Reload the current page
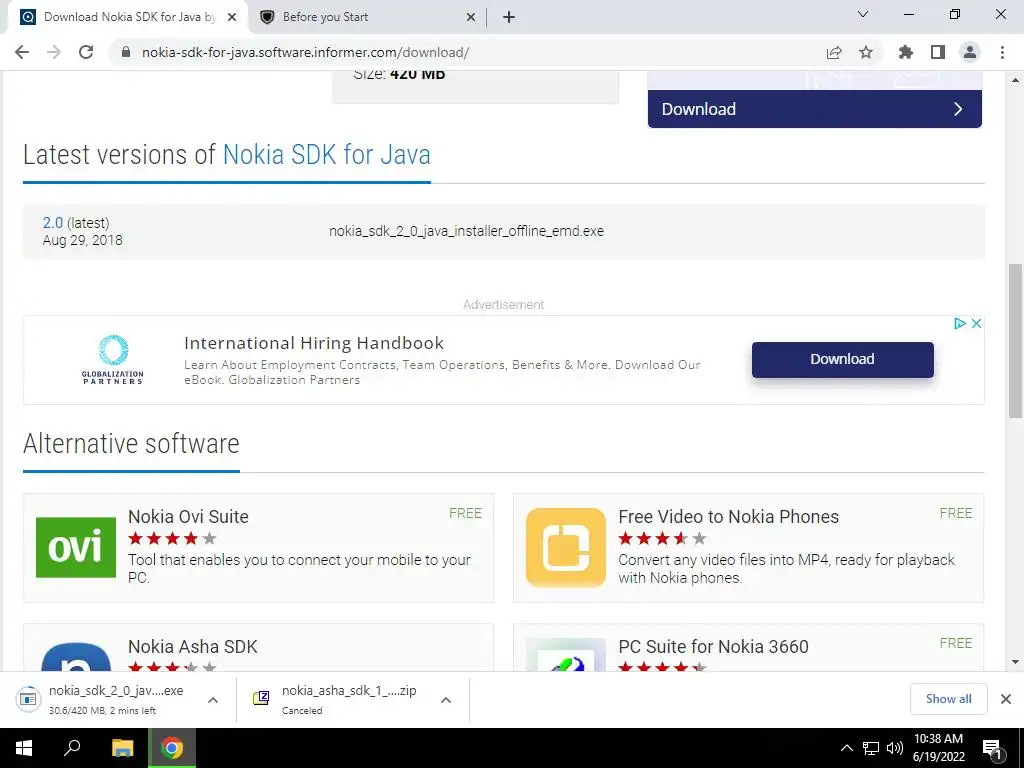1024x768 pixels. point(86,52)
